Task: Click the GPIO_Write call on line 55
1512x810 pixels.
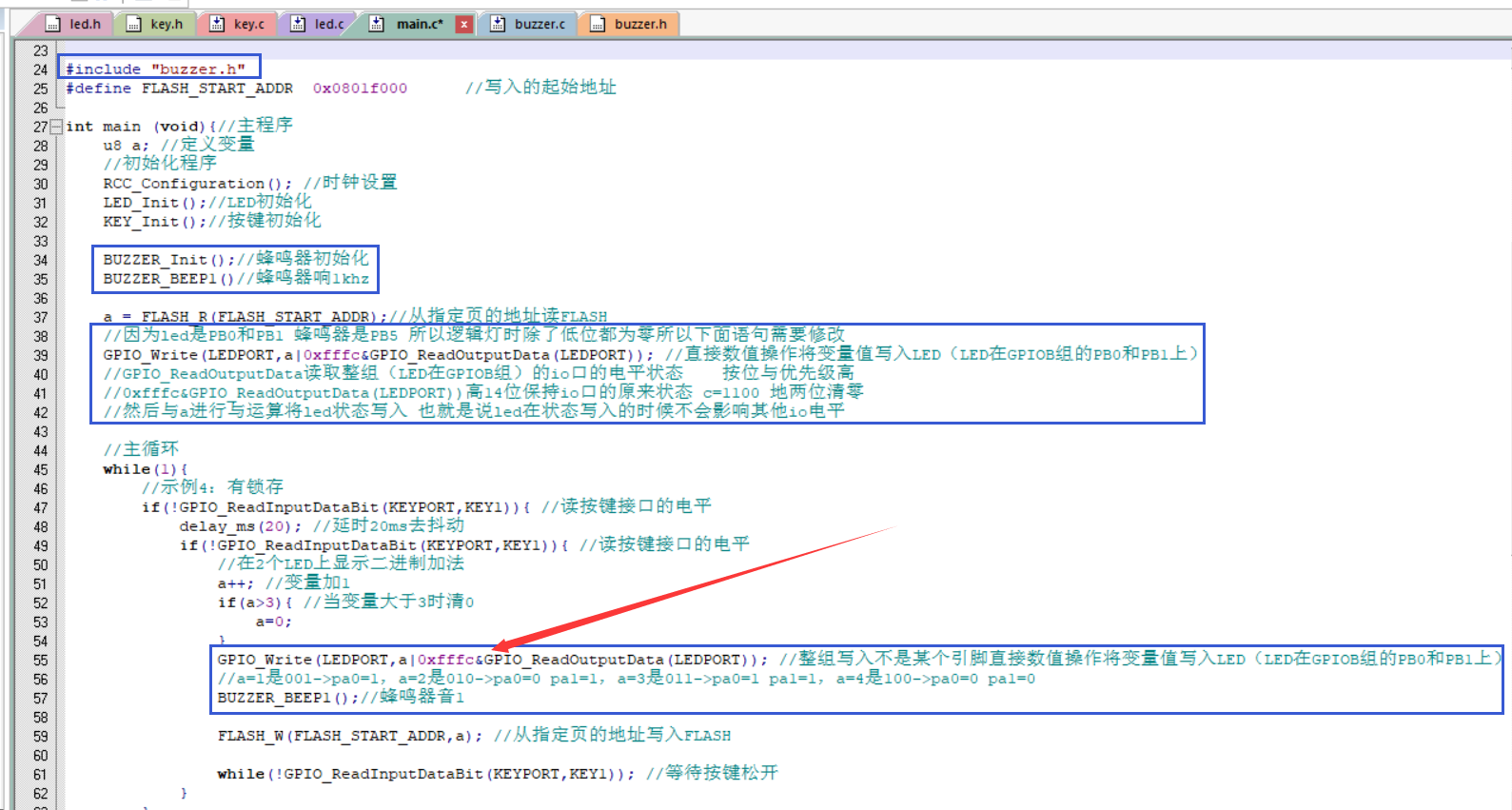Action: pyautogui.click(x=493, y=659)
